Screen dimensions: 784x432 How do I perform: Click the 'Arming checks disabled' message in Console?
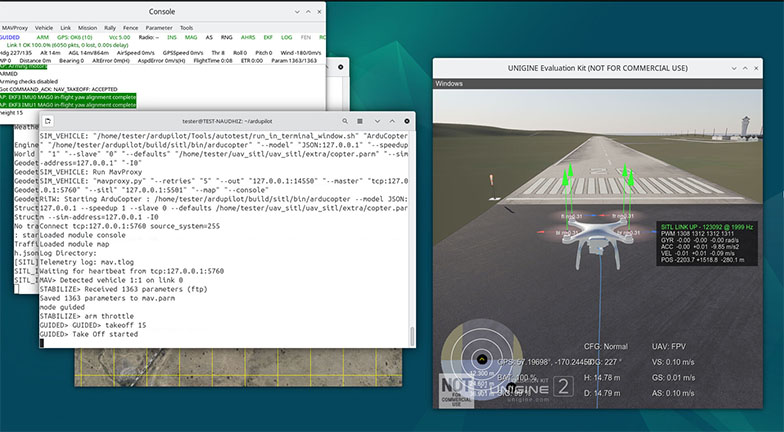click(x=28, y=82)
